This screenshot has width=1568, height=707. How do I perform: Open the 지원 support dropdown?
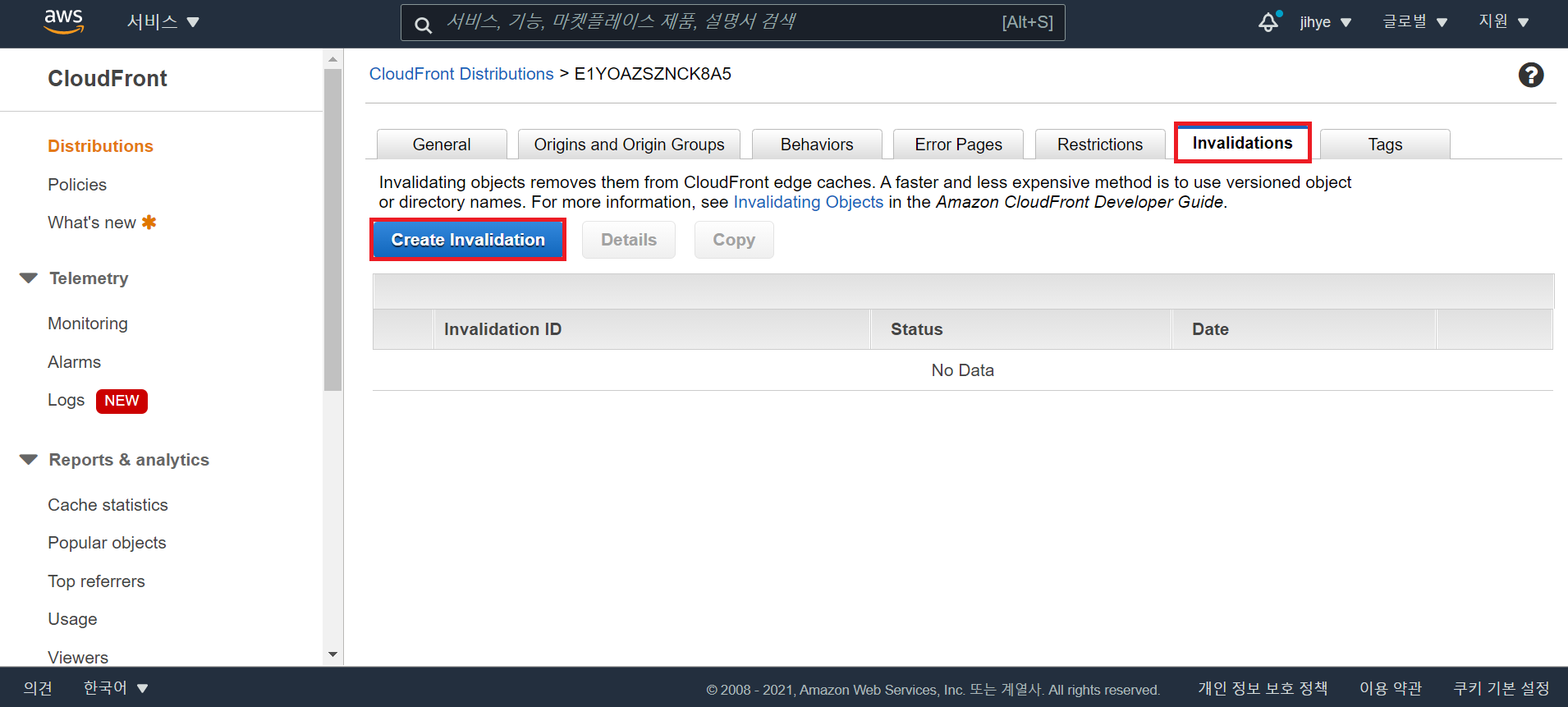[x=1503, y=22]
